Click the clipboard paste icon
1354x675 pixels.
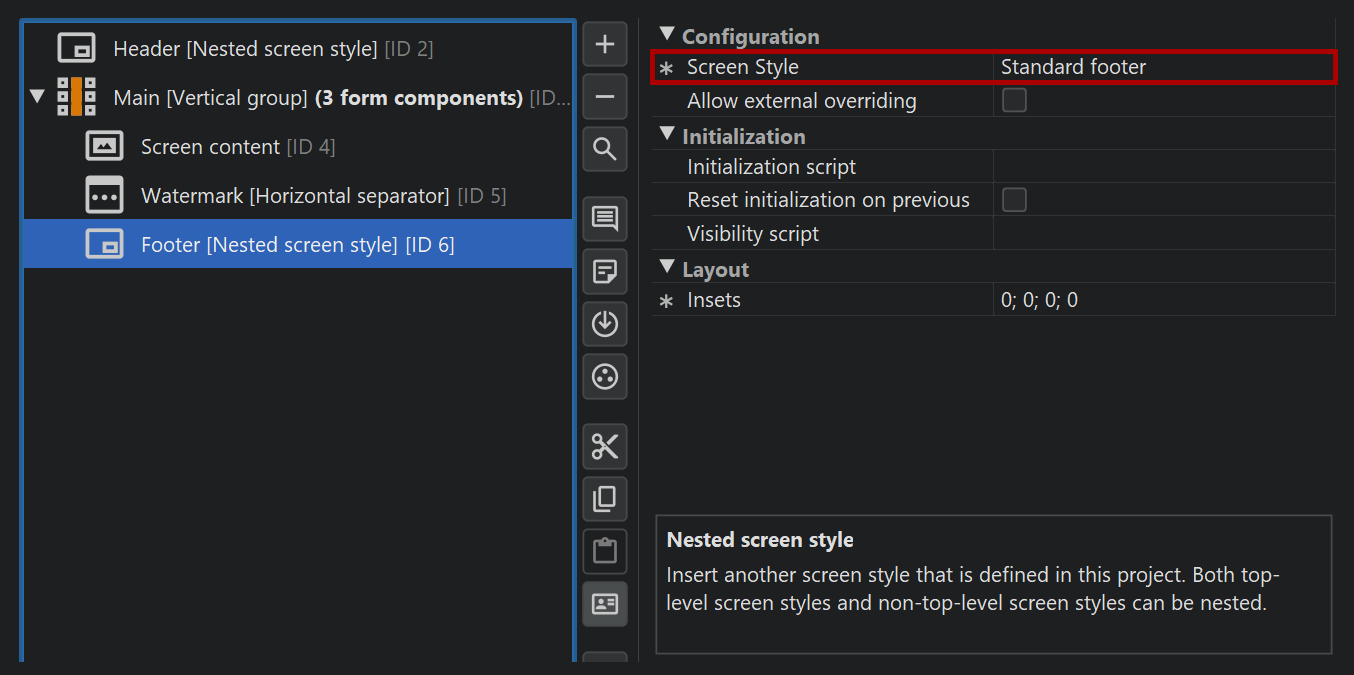tap(605, 551)
